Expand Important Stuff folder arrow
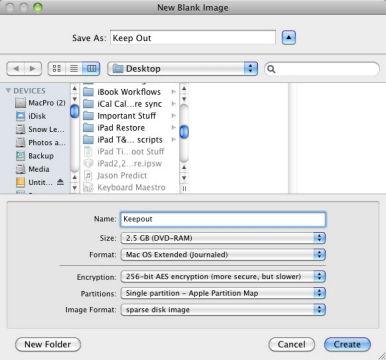386x360 pixels. click(173, 115)
